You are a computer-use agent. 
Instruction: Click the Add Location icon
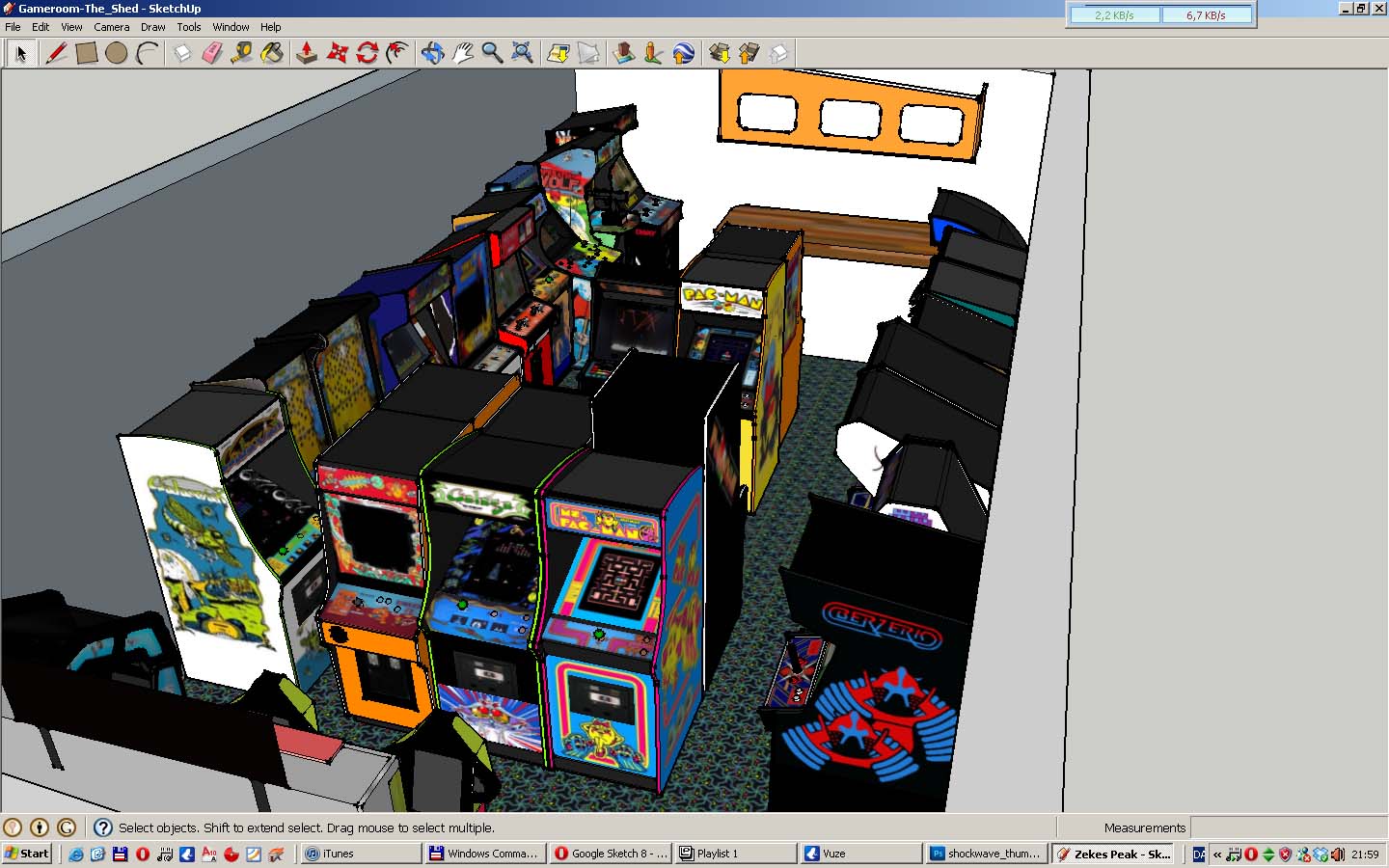(558, 53)
